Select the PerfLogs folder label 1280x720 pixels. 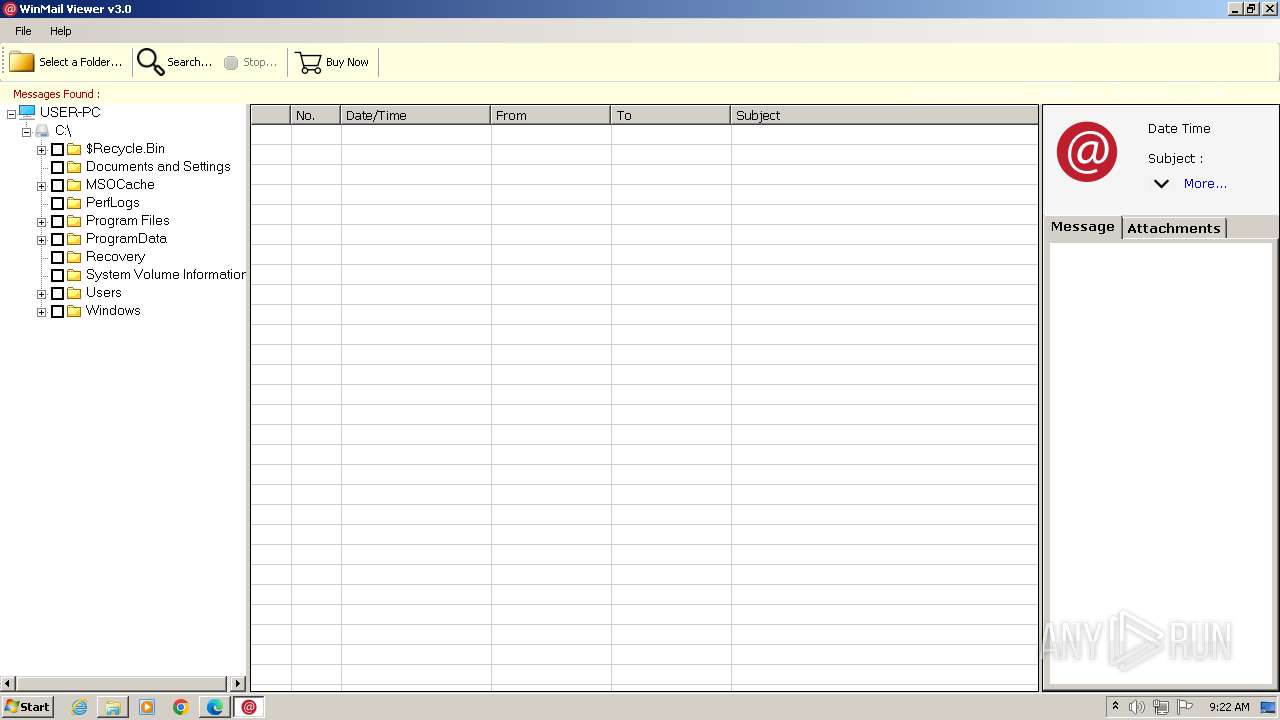coord(112,203)
